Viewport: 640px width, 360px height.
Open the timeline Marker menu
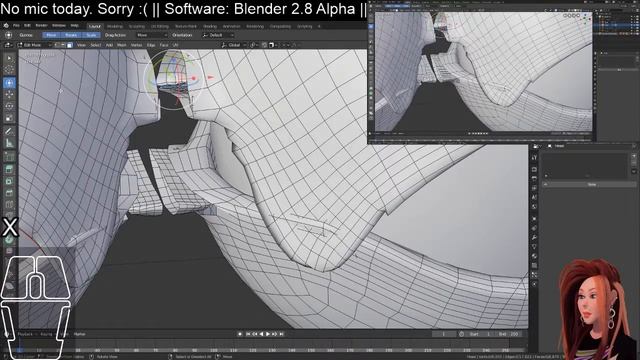(x=80, y=334)
